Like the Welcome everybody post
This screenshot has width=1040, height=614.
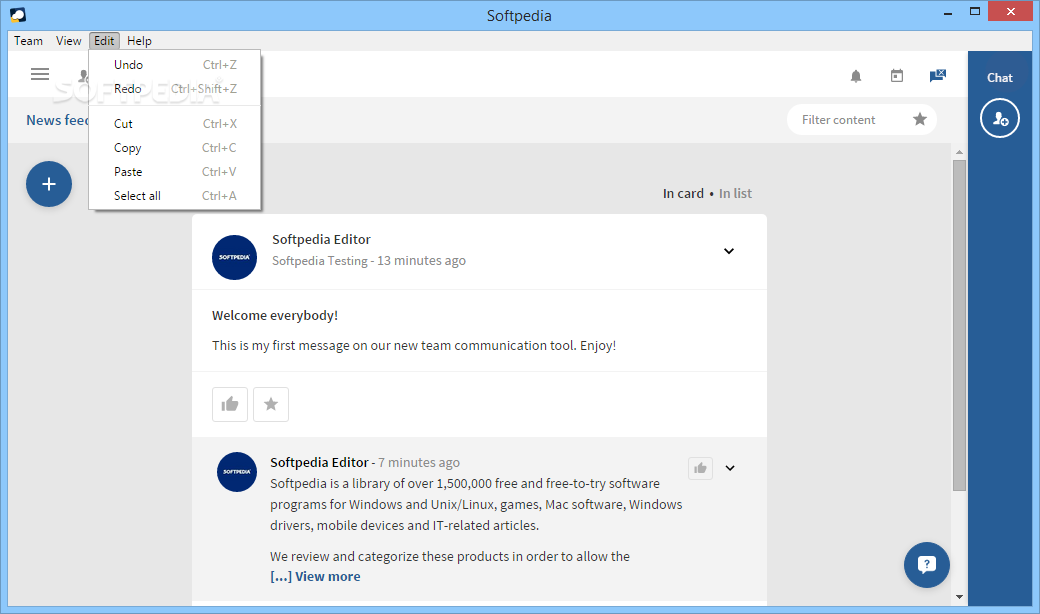click(x=229, y=404)
